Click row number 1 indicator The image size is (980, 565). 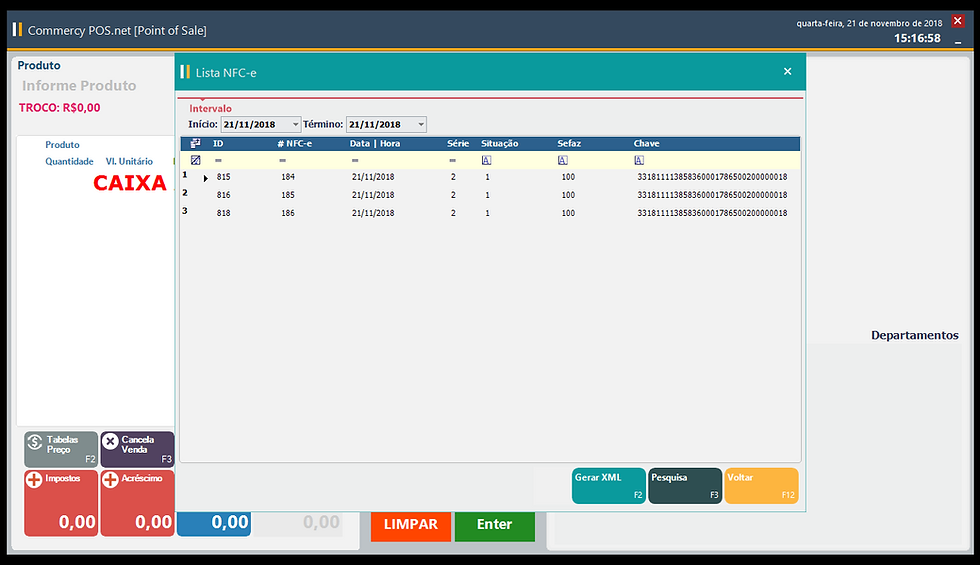click(x=185, y=175)
